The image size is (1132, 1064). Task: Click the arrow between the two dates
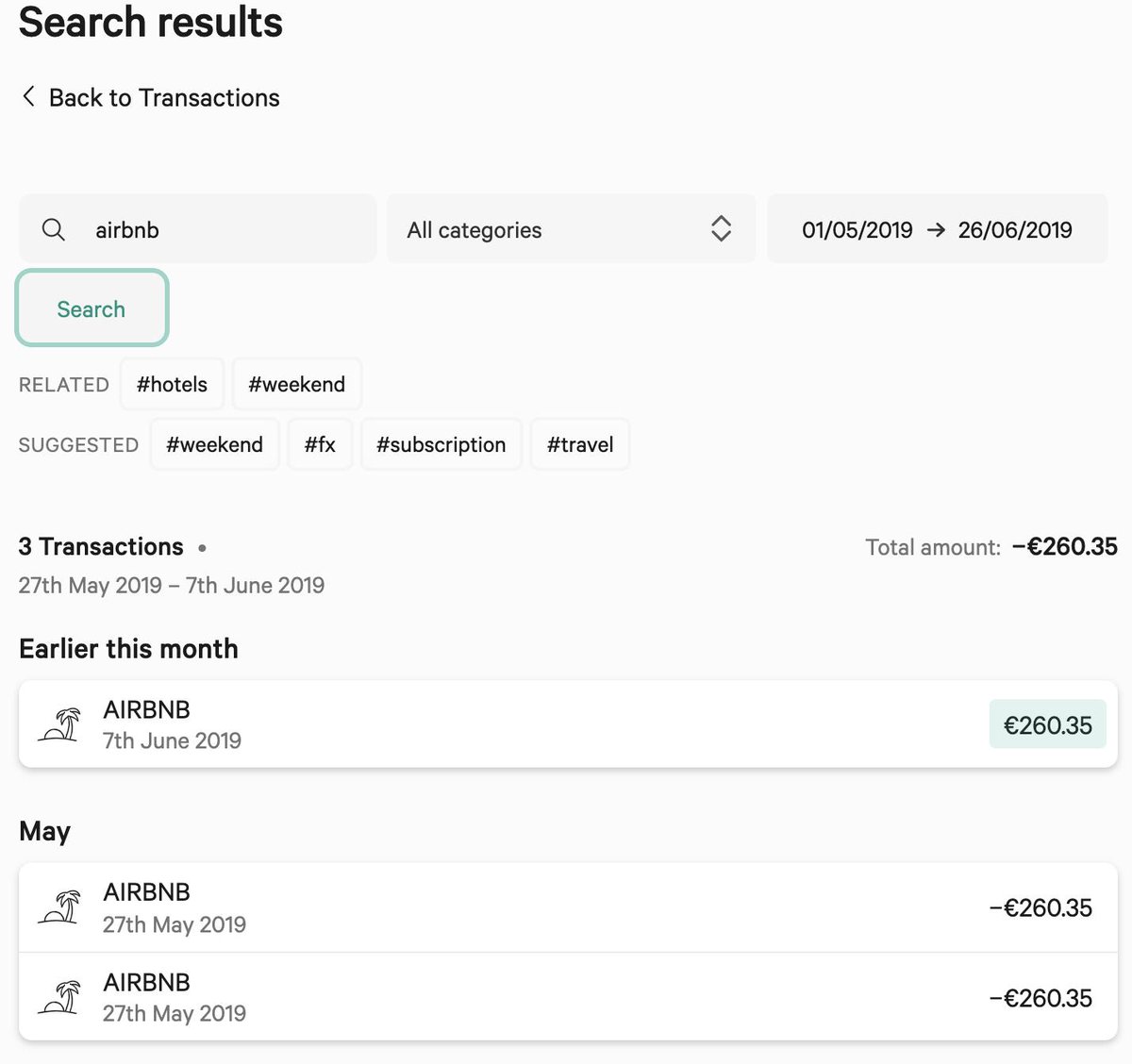[x=936, y=229]
